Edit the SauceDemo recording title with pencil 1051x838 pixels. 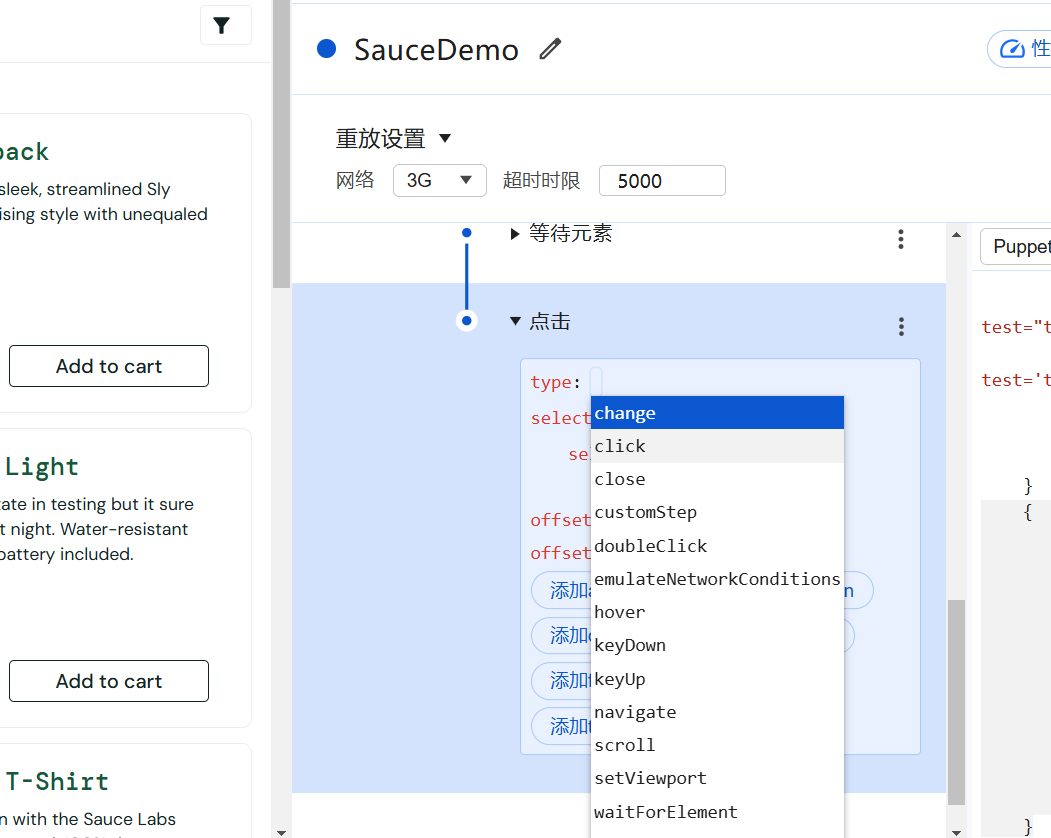550,49
